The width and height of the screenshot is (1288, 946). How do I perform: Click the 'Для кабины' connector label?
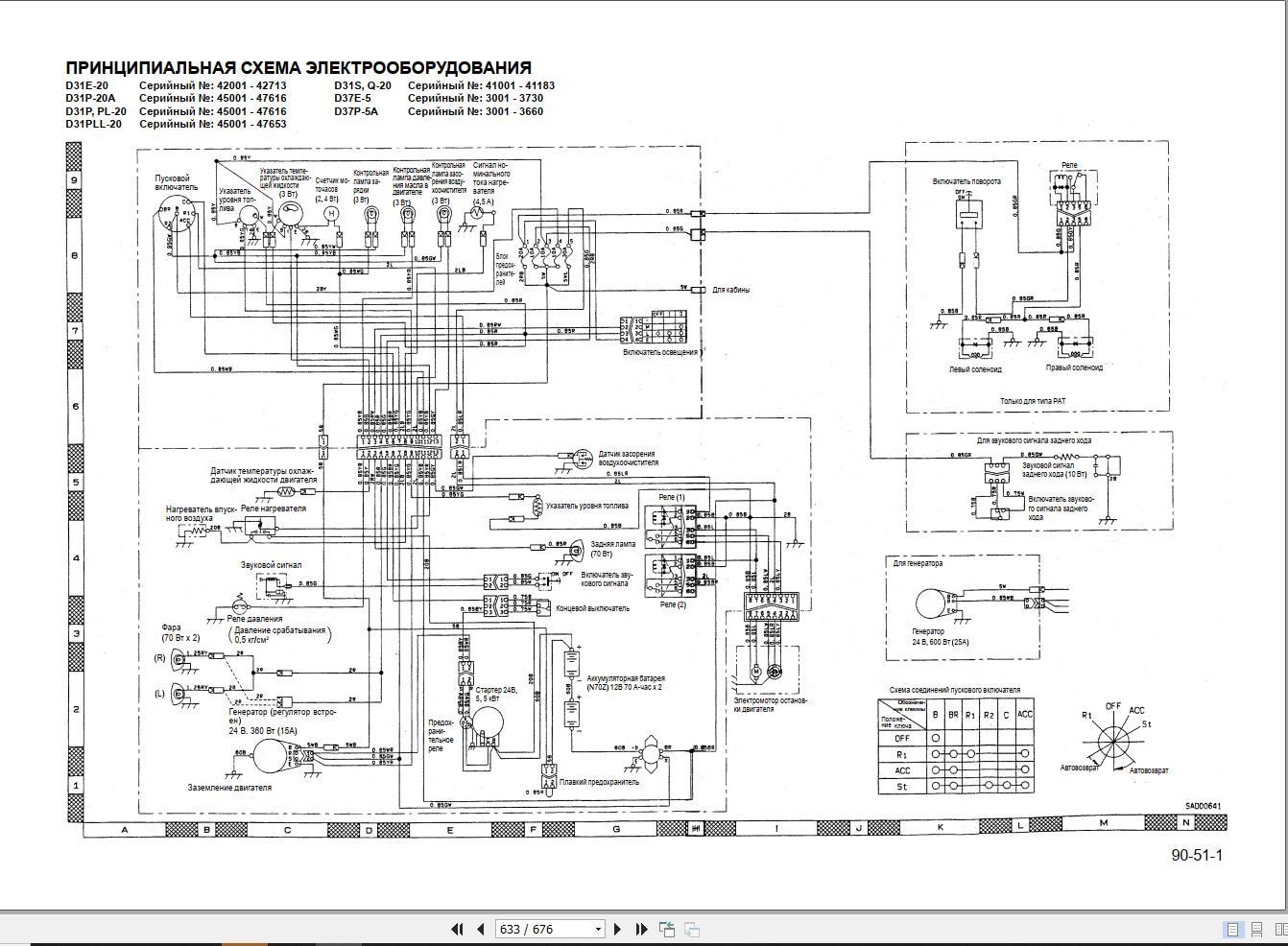pyautogui.click(x=731, y=290)
